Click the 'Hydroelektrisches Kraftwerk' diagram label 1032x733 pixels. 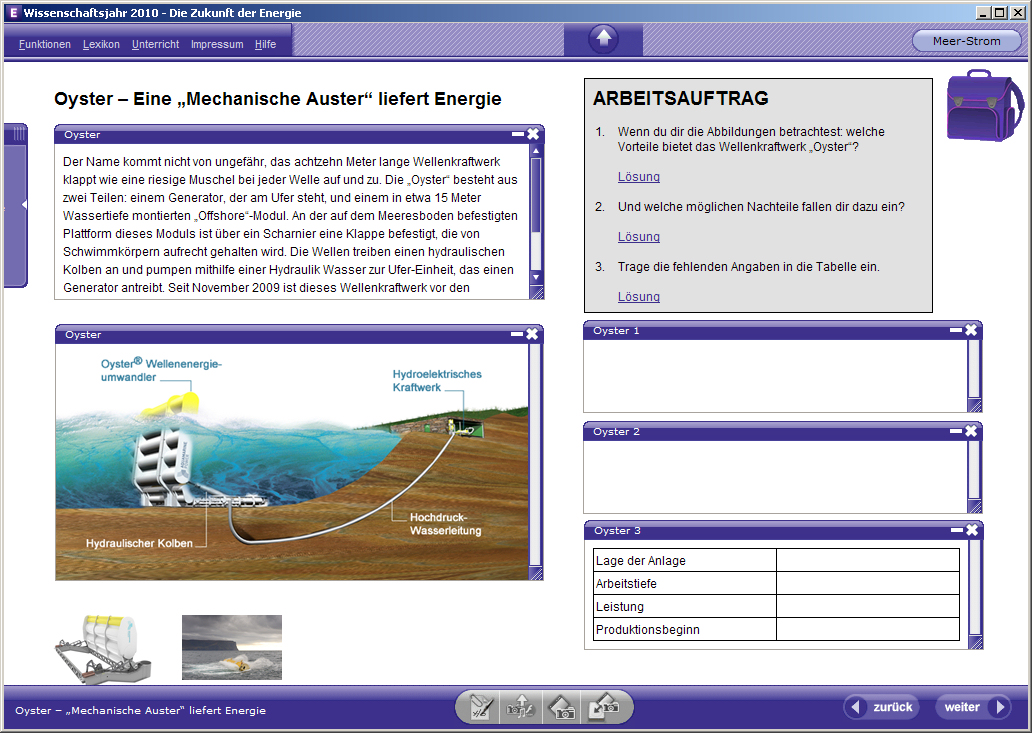pos(437,380)
